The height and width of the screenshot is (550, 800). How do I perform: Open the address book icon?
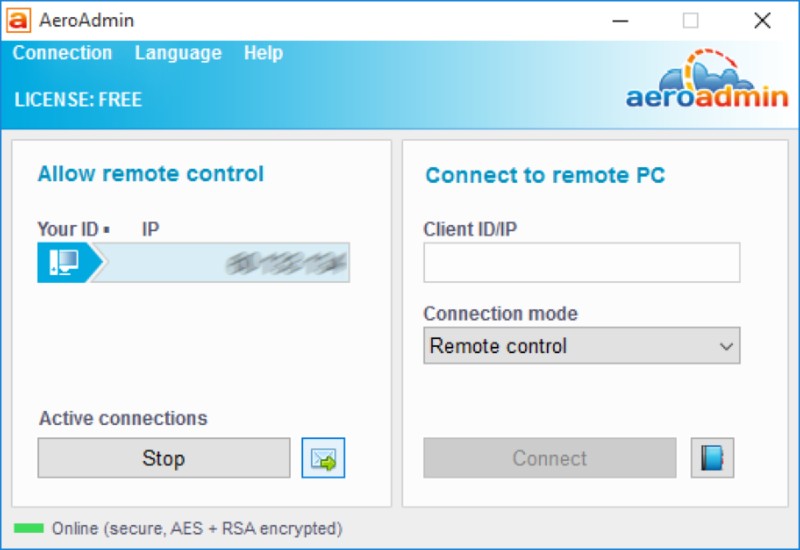[712, 459]
